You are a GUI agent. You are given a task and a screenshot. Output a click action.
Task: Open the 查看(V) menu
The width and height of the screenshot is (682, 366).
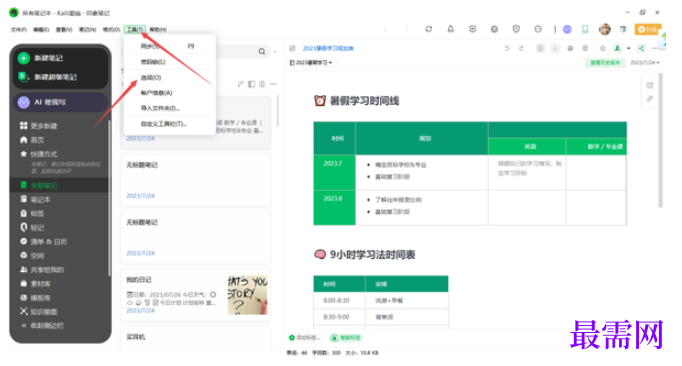point(64,30)
